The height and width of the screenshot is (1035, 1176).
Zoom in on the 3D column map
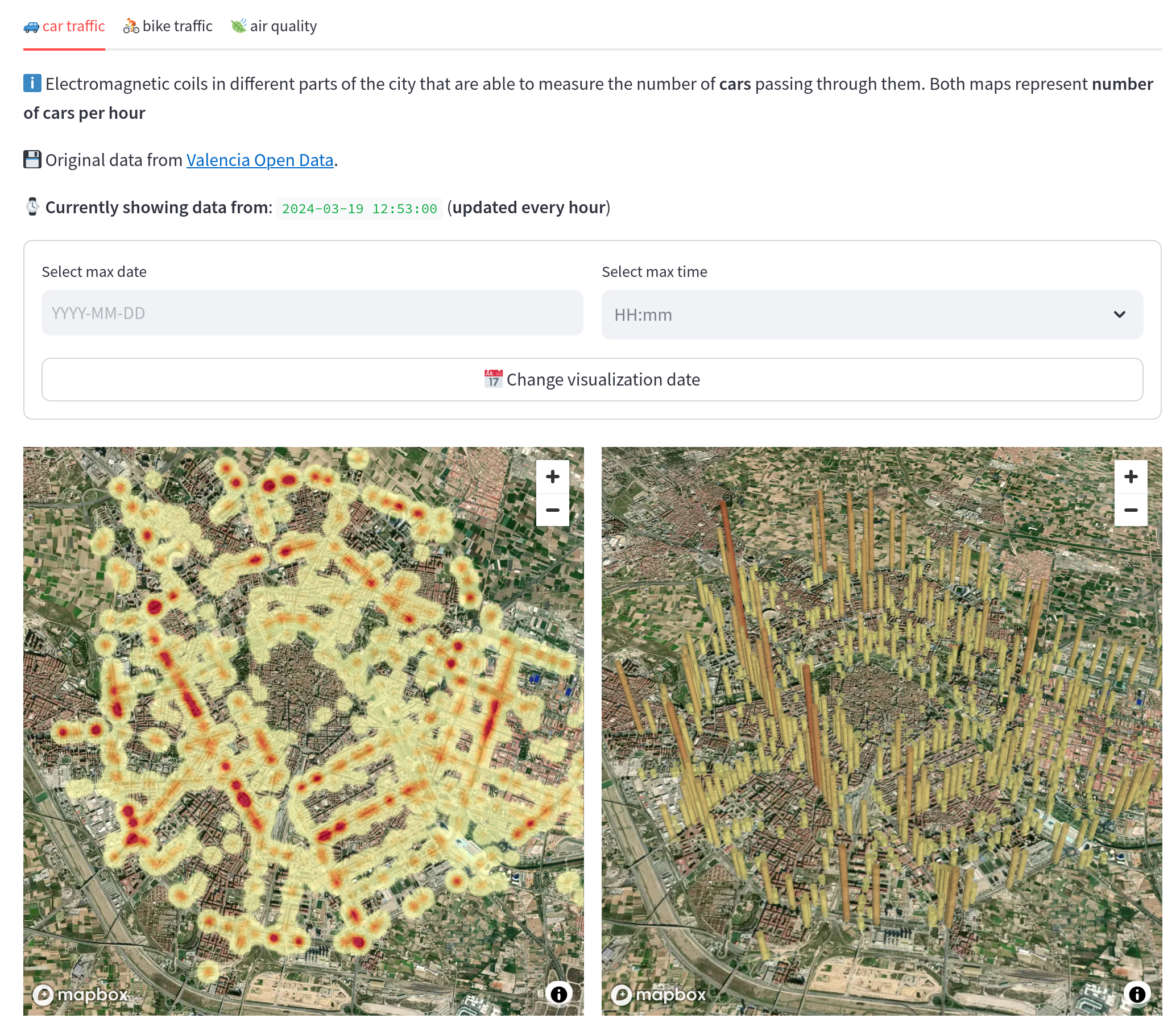pos(1131,477)
